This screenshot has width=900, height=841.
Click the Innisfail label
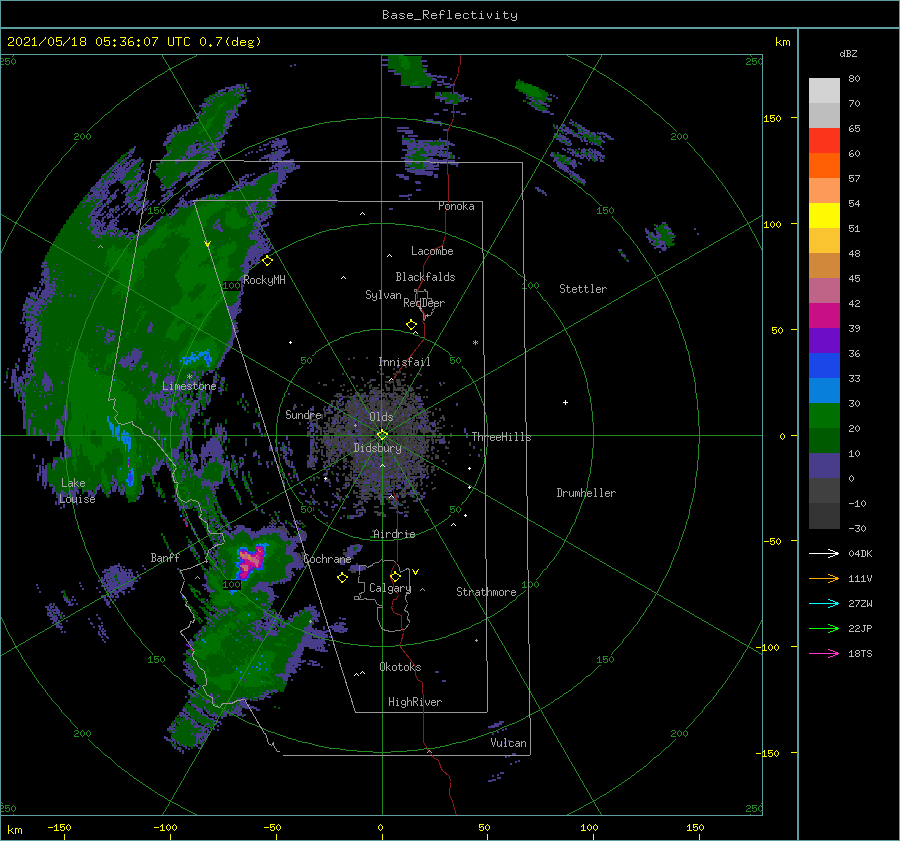404,362
